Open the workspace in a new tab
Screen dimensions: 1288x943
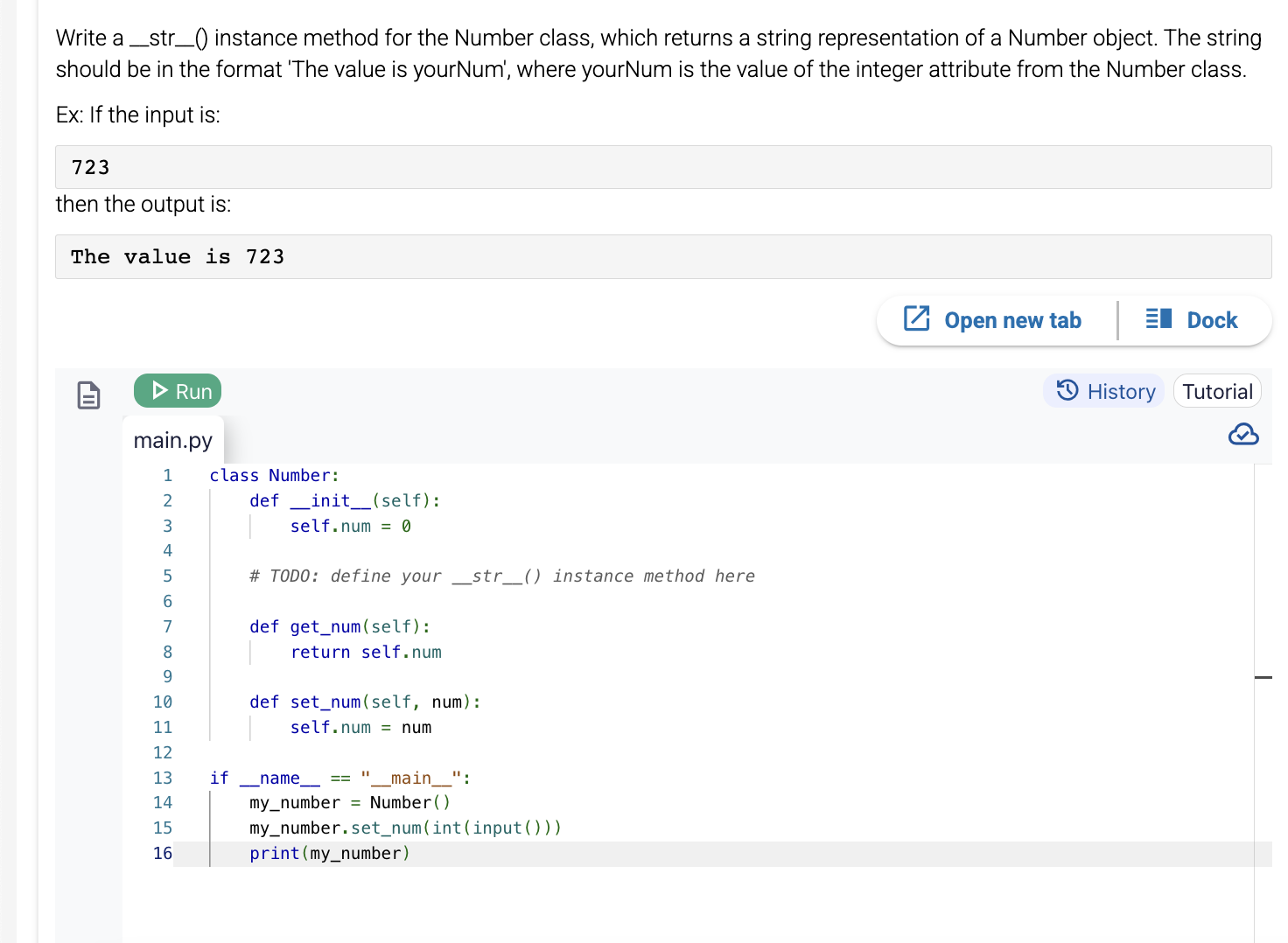pyautogui.click(x=993, y=319)
